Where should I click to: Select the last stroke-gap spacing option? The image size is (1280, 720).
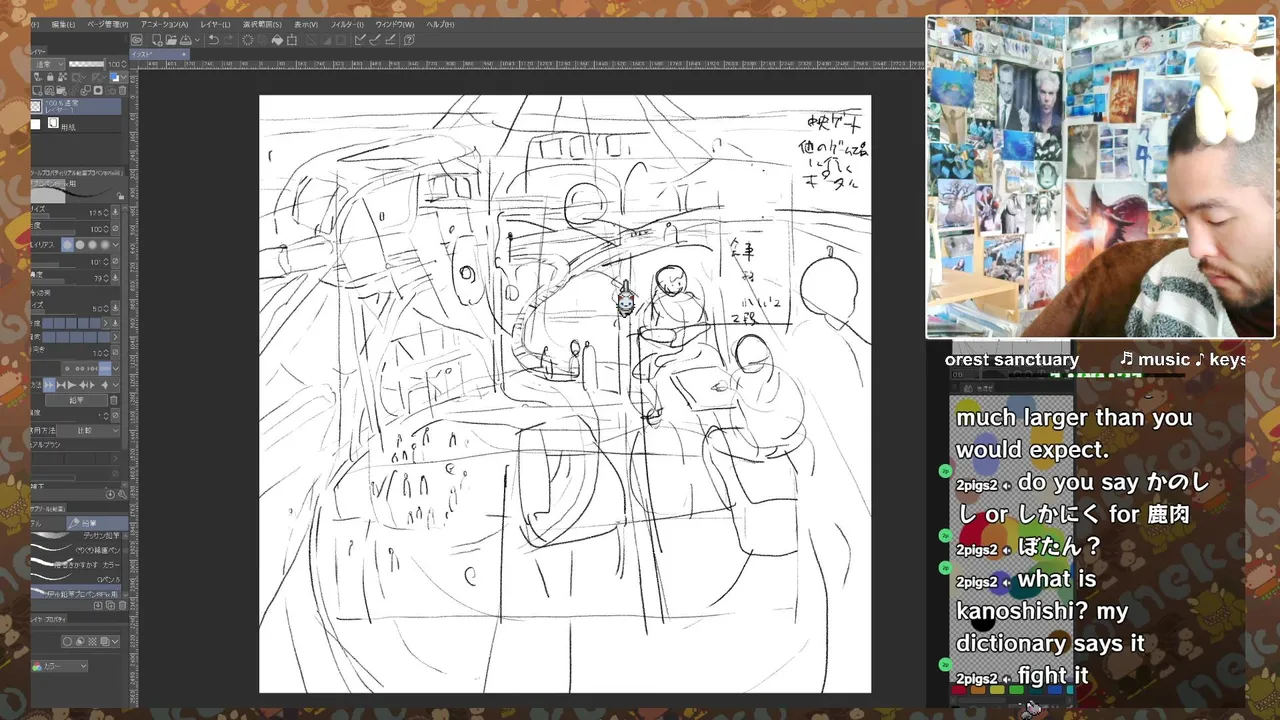click(105, 368)
